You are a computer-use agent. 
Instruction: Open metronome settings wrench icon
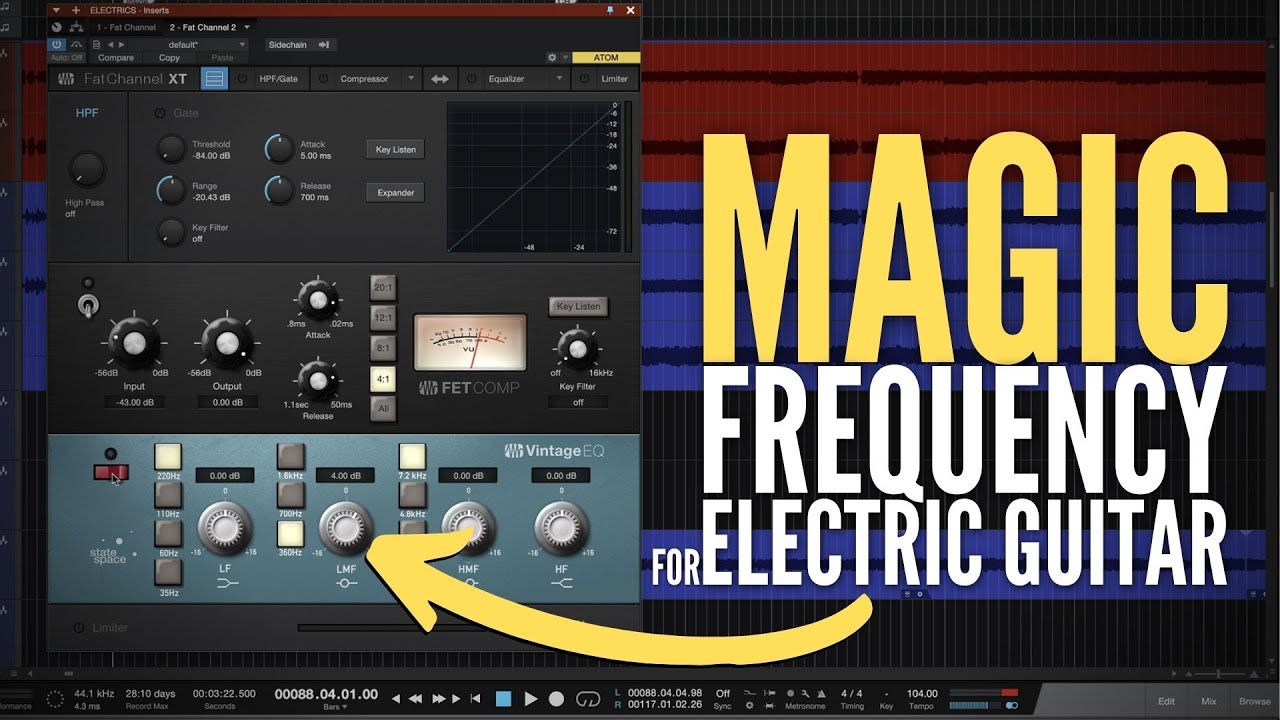point(805,693)
